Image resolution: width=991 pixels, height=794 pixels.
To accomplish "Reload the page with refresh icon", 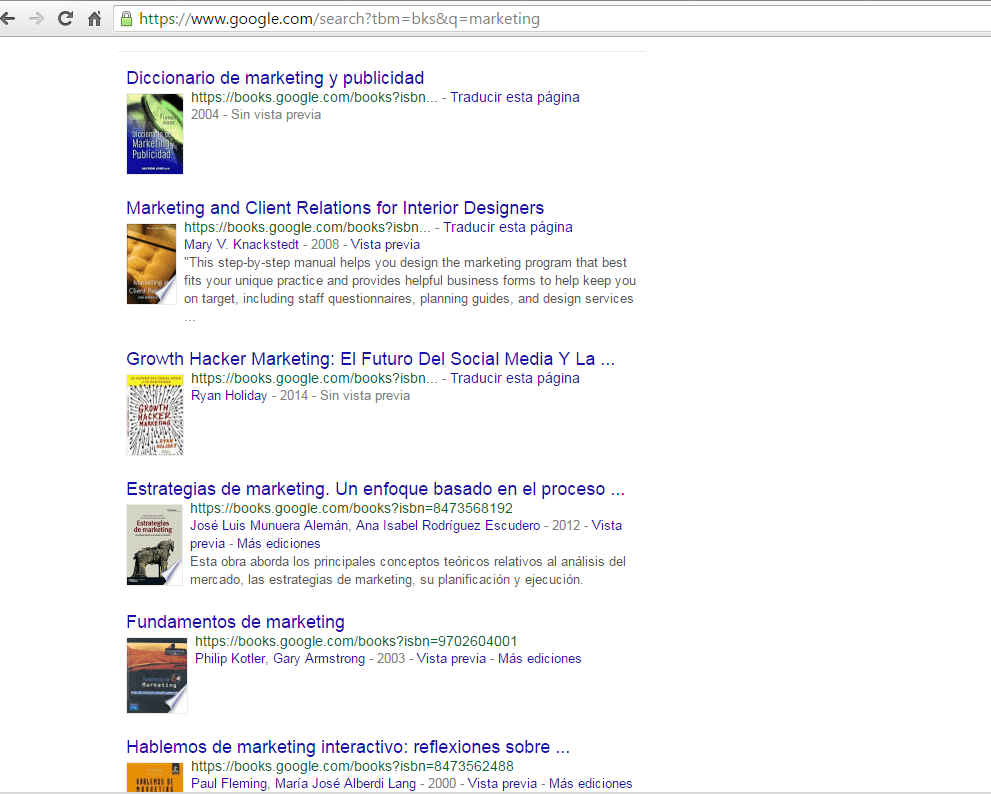I will (x=66, y=18).
